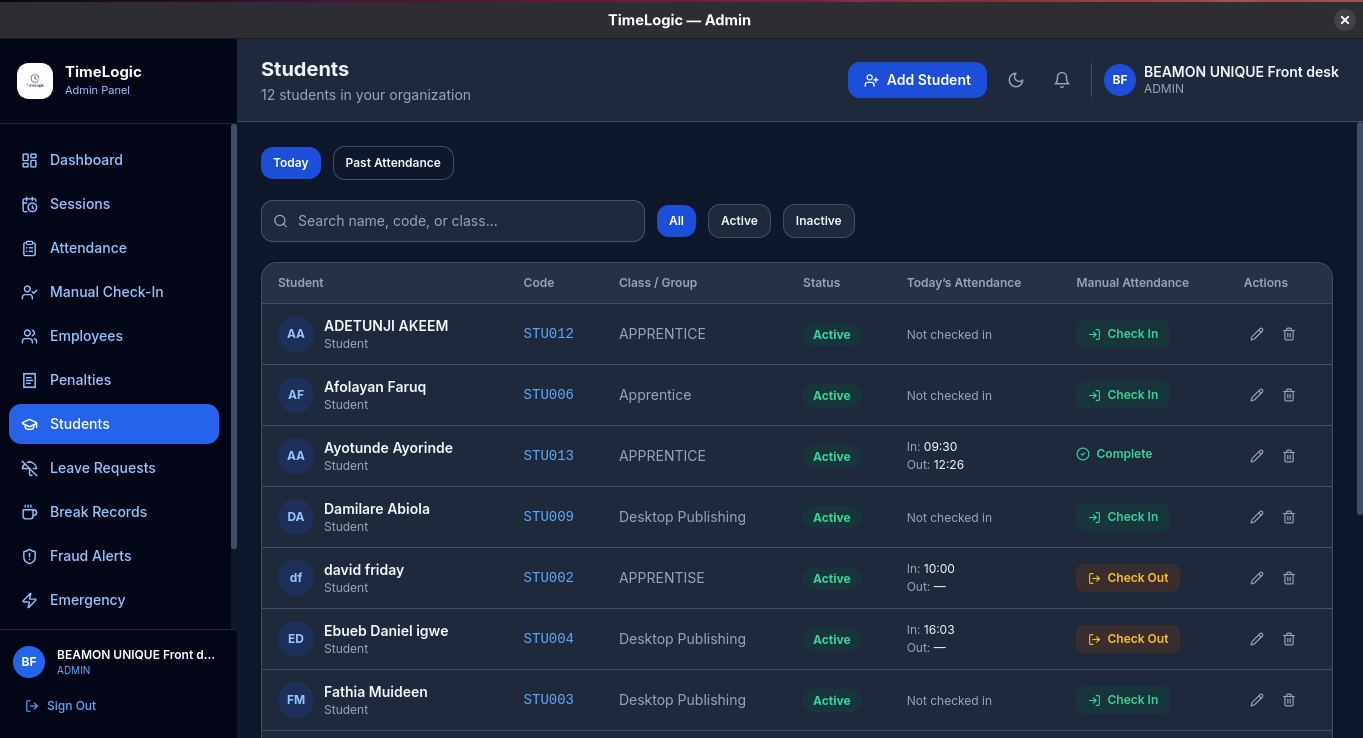The image size is (1363, 738).
Task: Check In Damilare Abiola manually
Action: click(1123, 517)
